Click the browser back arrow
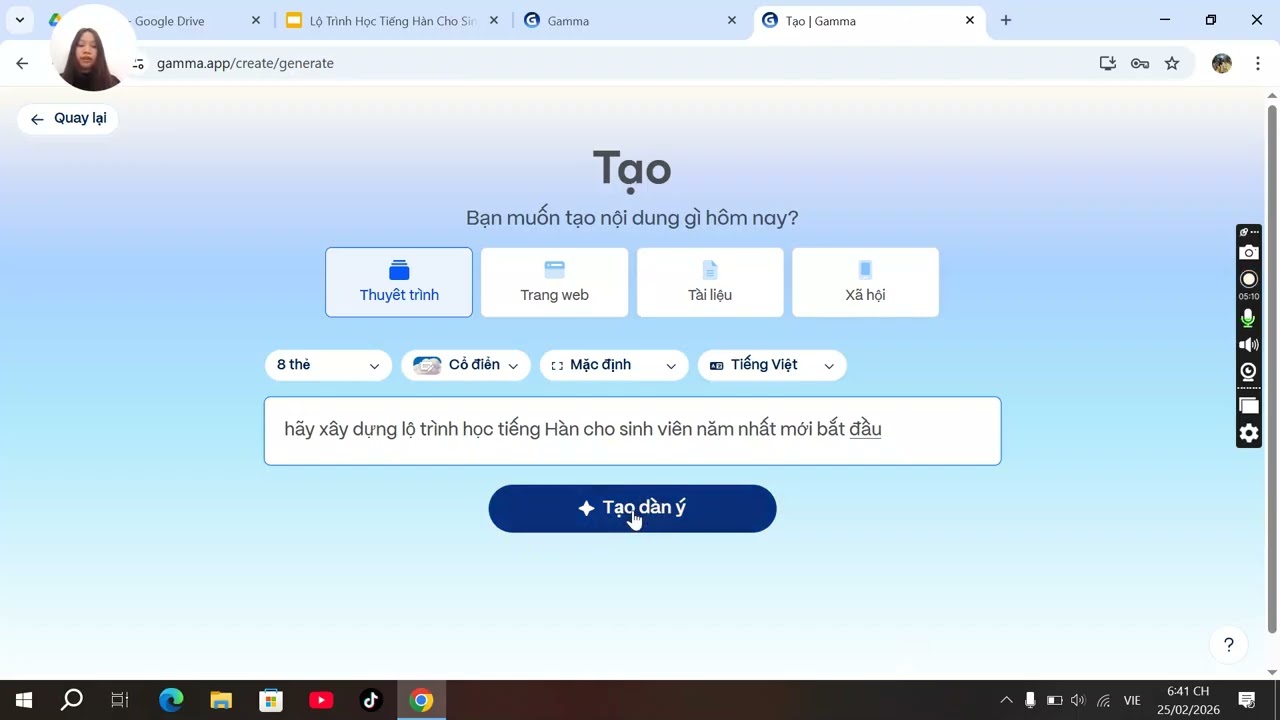The image size is (1280, 720). (22, 63)
